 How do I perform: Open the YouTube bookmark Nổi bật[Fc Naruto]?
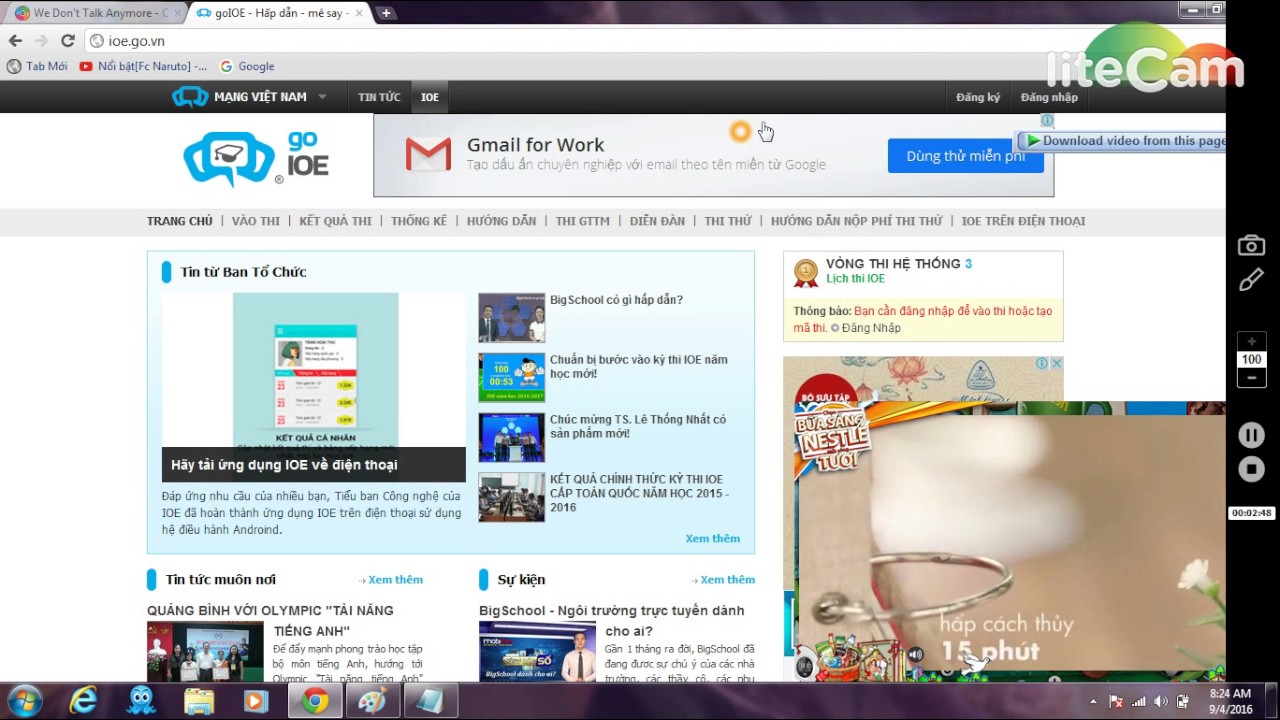click(143, 66)
